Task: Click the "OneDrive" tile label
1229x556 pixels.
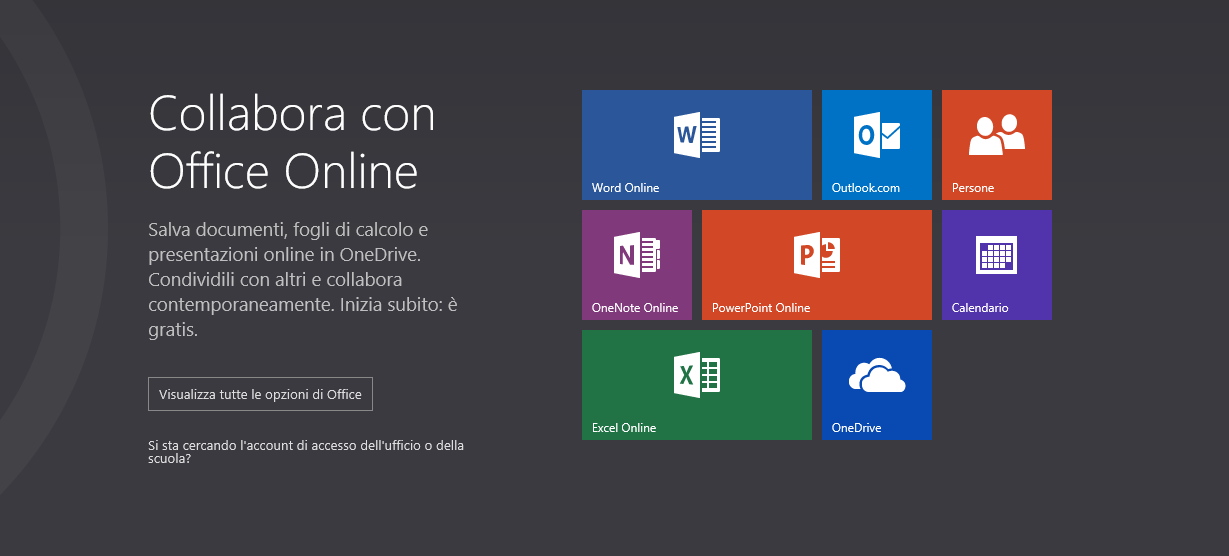Action: (857, 428)
